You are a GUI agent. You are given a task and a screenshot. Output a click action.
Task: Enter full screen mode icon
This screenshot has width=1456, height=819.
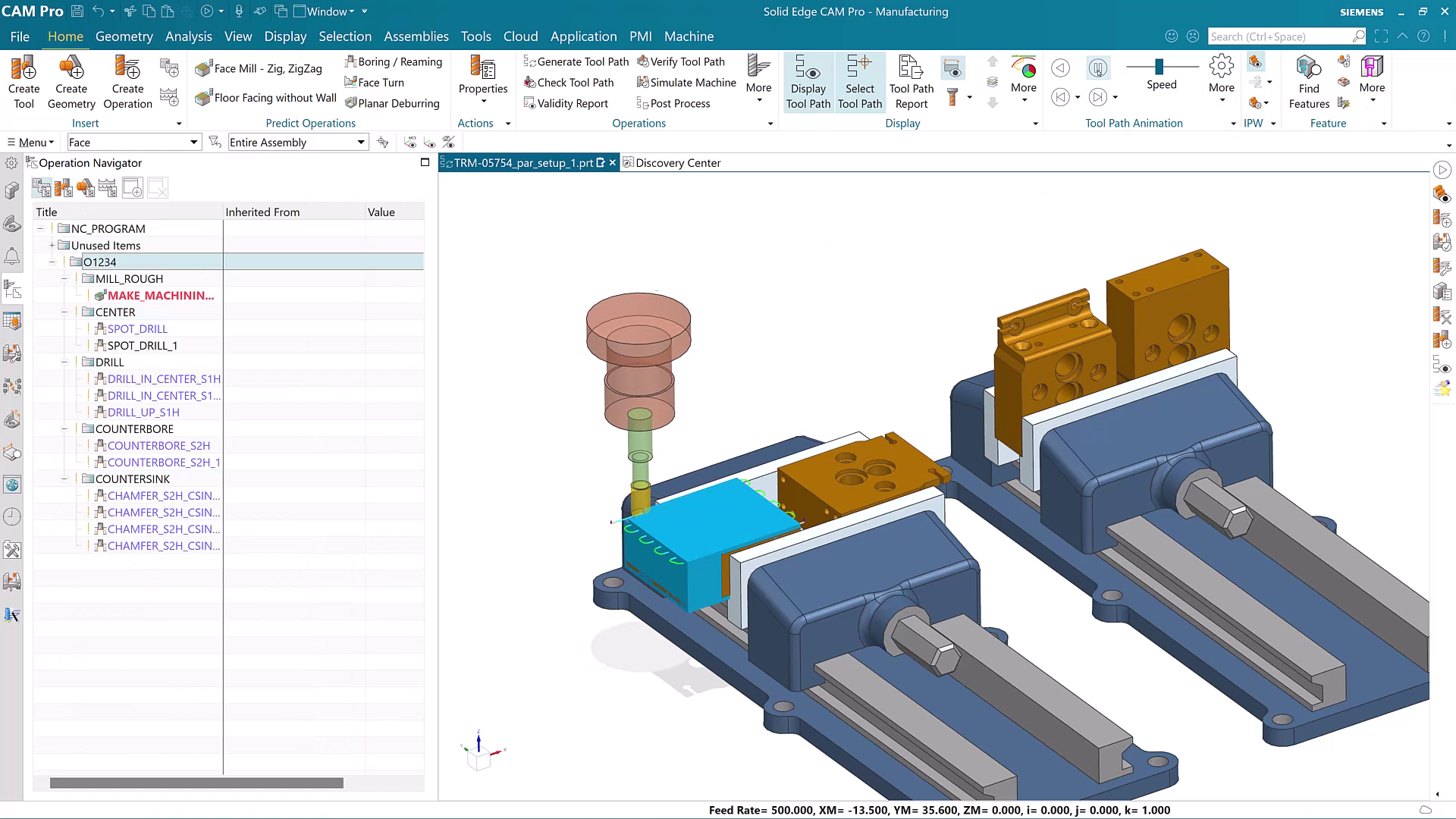click(x=1381, y=36)
